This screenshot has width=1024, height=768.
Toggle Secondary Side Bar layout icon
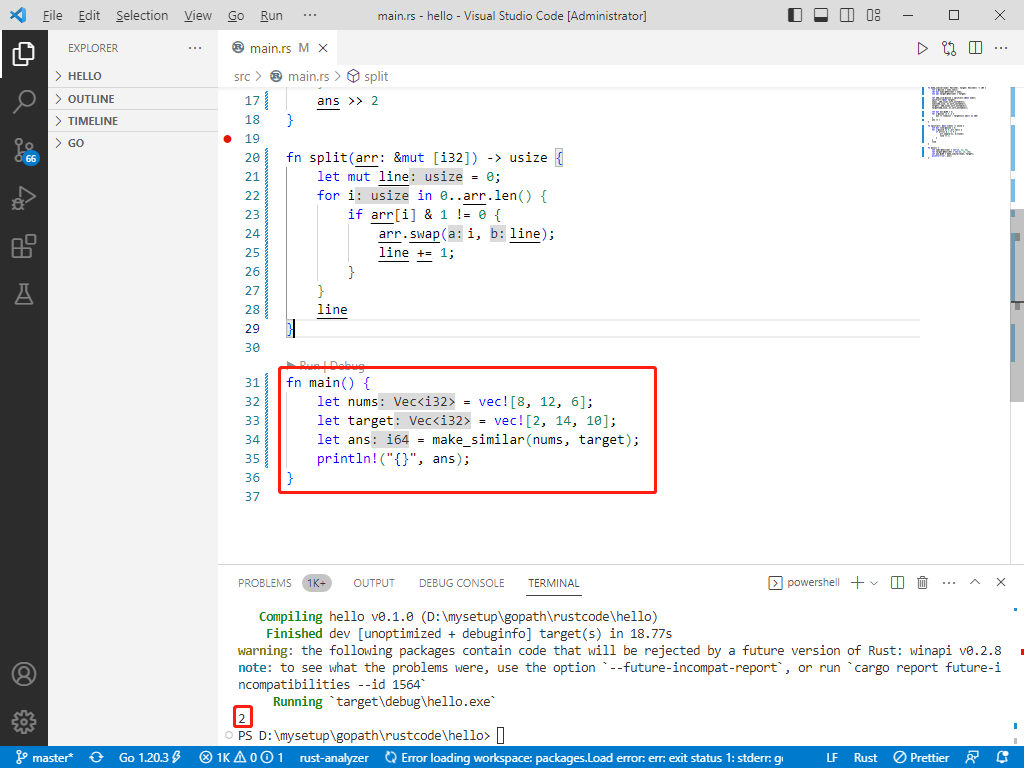pos(847,15)
